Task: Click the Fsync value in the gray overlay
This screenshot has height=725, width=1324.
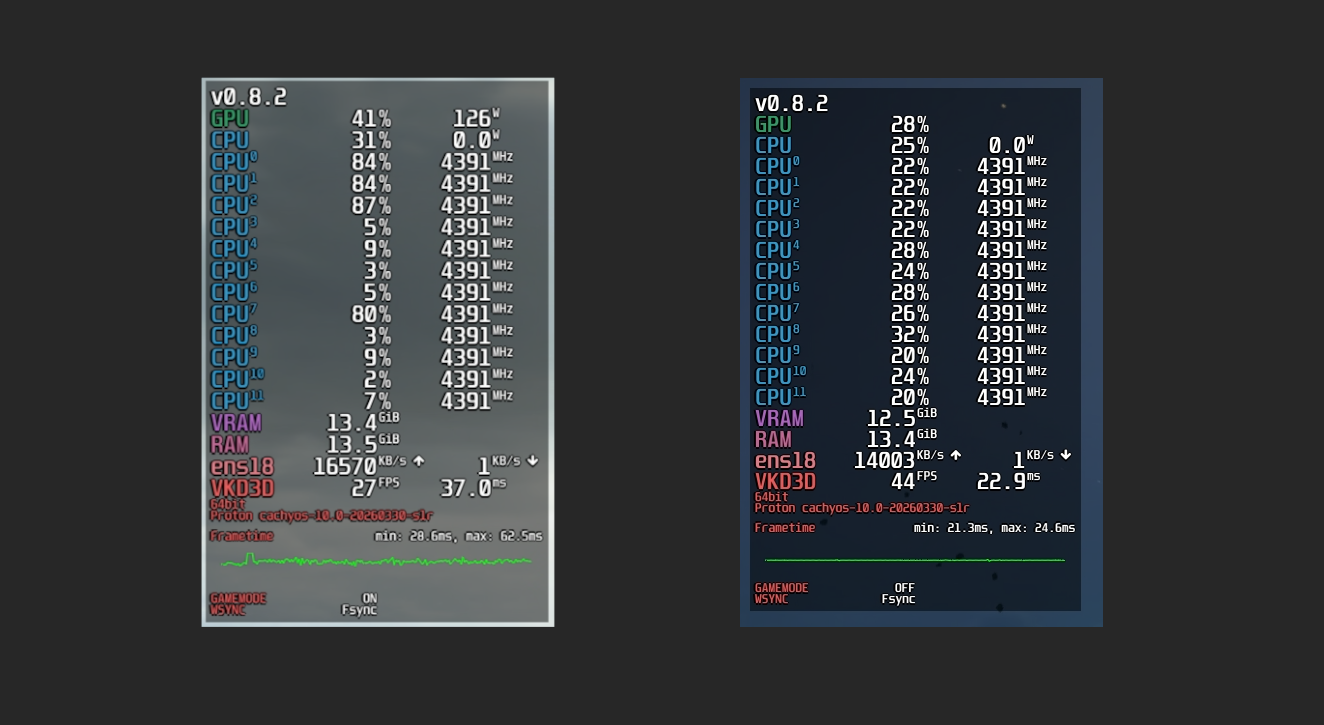Action: tap(359, 610)
